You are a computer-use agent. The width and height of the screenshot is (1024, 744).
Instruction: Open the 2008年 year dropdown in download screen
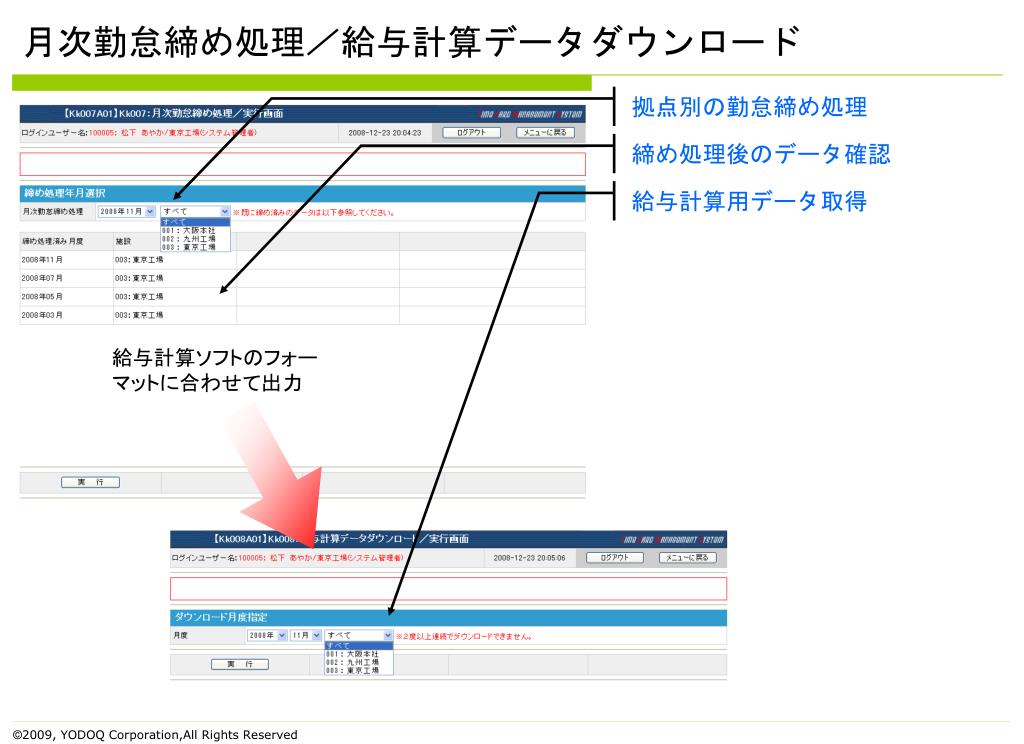266,636
